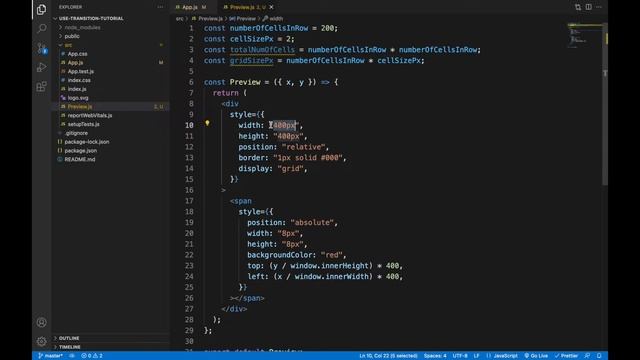The height and width of the screenshot is (360, 640).
Task: Change the Spaces: 4 indentation setting
Action: 435,356
